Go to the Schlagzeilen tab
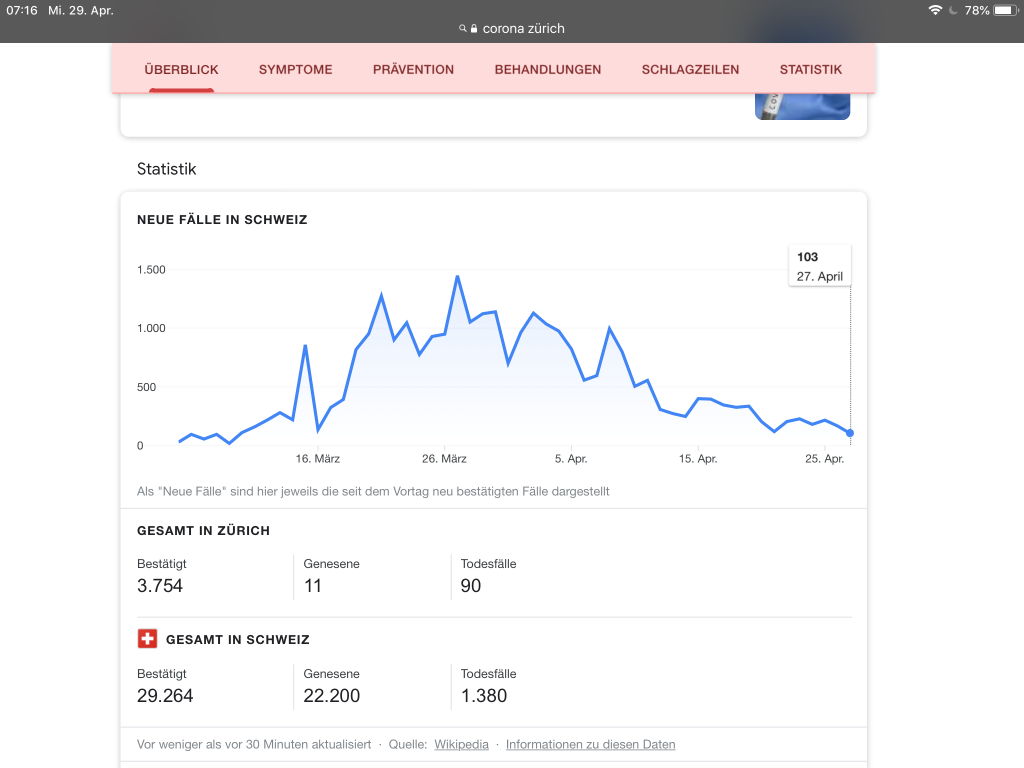This screenshot has width=1024, height=768. (x=690, y=70)
